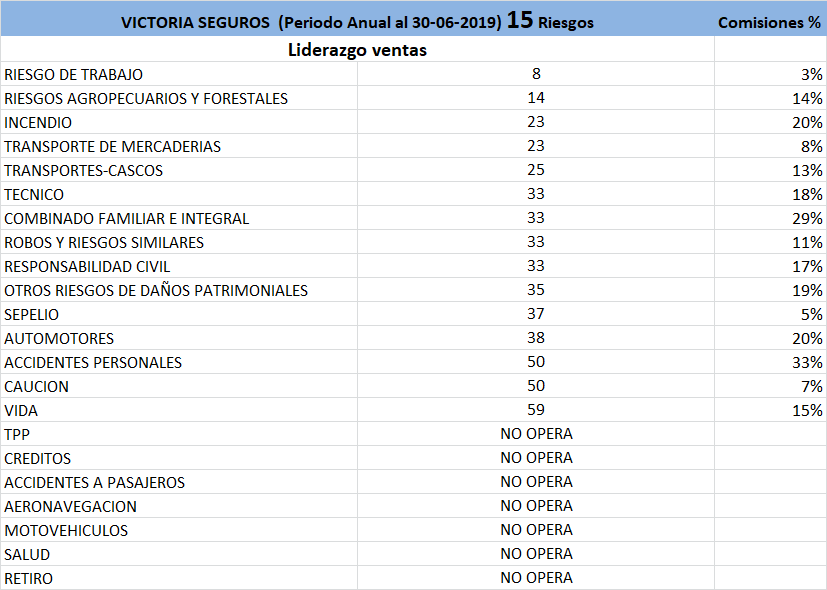Click 'NO OPERA' in the TPP row

click(x=536, y=433)
